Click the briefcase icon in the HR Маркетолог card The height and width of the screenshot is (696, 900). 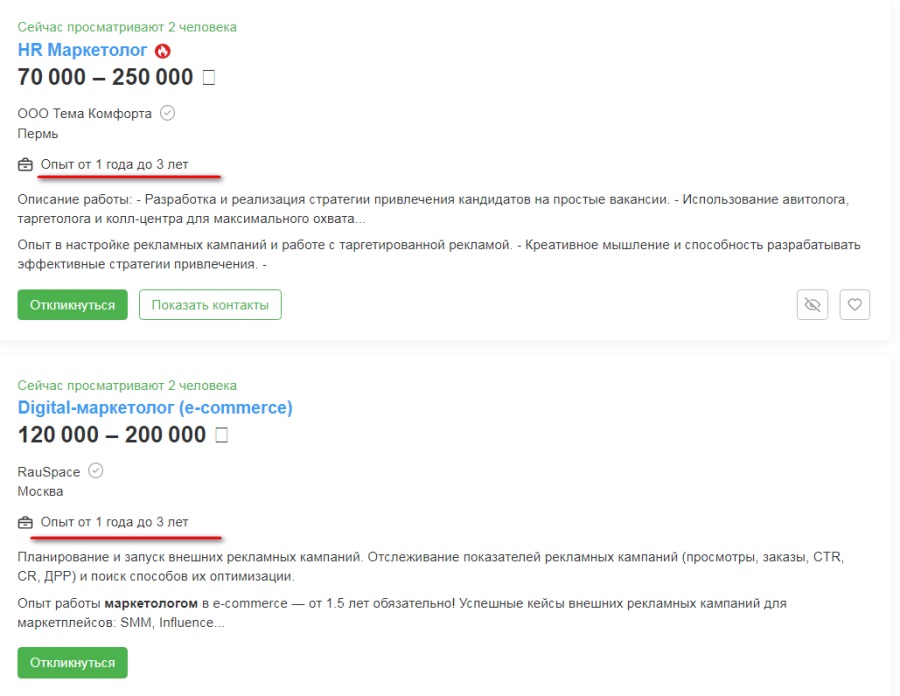tap(26, 164)
